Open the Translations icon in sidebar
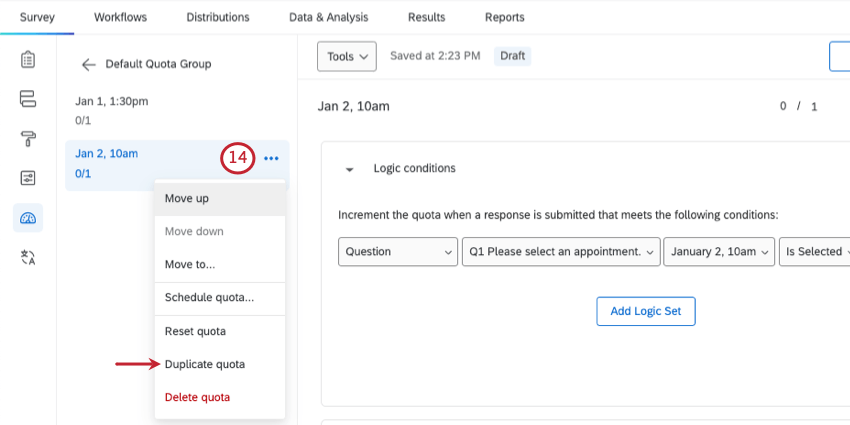Viewport: 850px width, 425px height. coord(28,258)
